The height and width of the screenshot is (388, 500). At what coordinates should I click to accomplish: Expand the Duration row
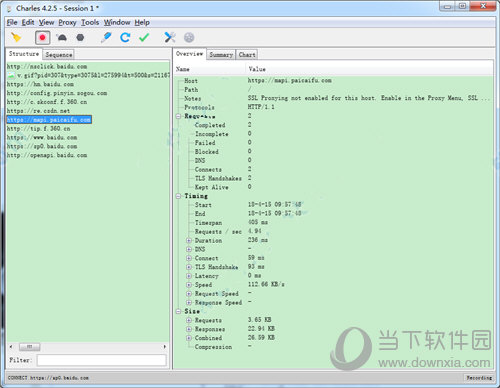[x=189, y=240]
